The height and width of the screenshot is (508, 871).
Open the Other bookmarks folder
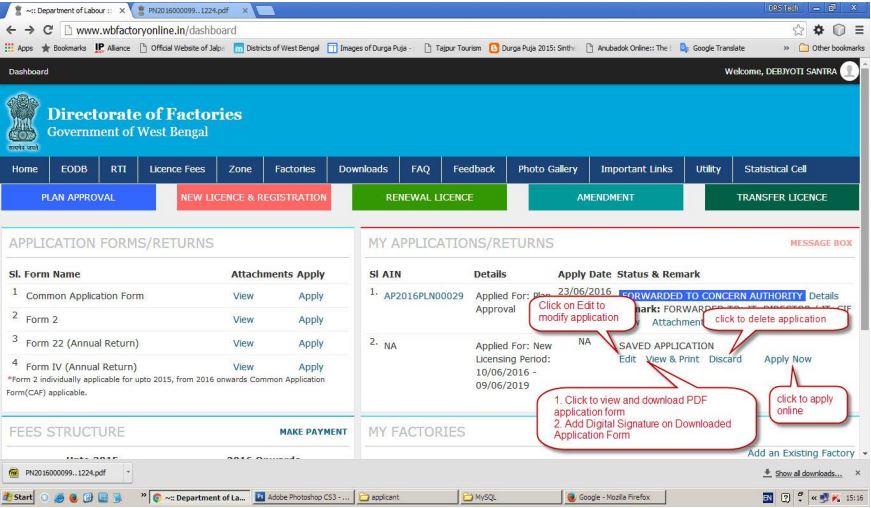832,48
